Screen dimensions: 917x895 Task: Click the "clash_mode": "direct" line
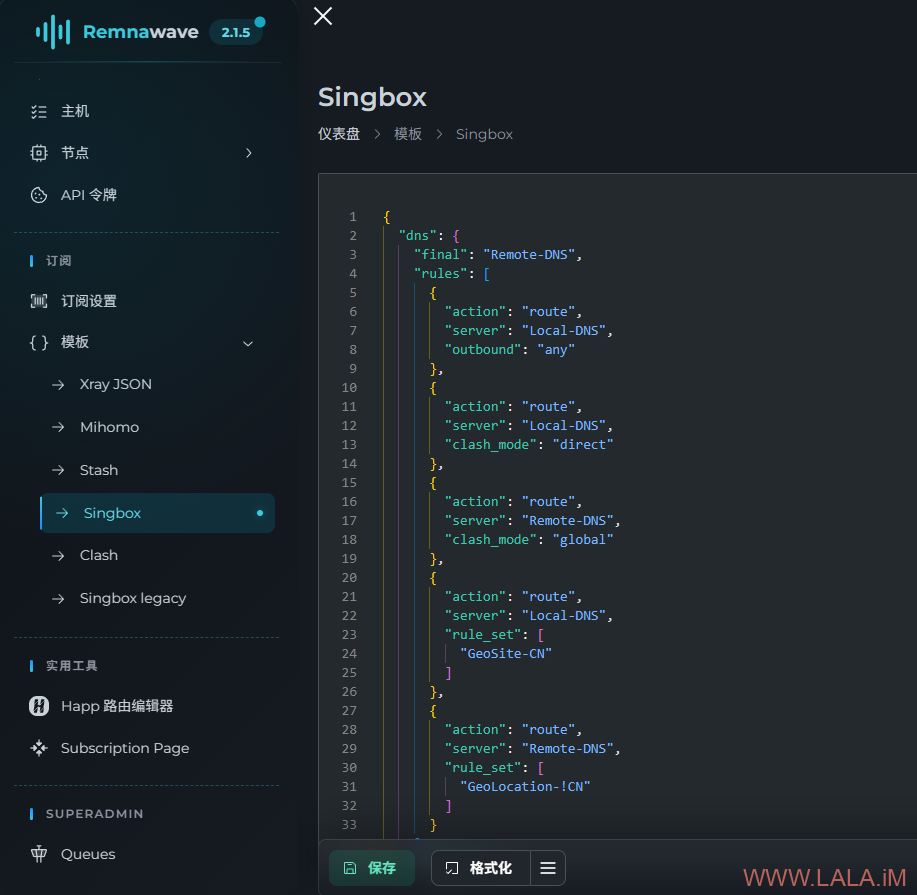coord(529,445)
